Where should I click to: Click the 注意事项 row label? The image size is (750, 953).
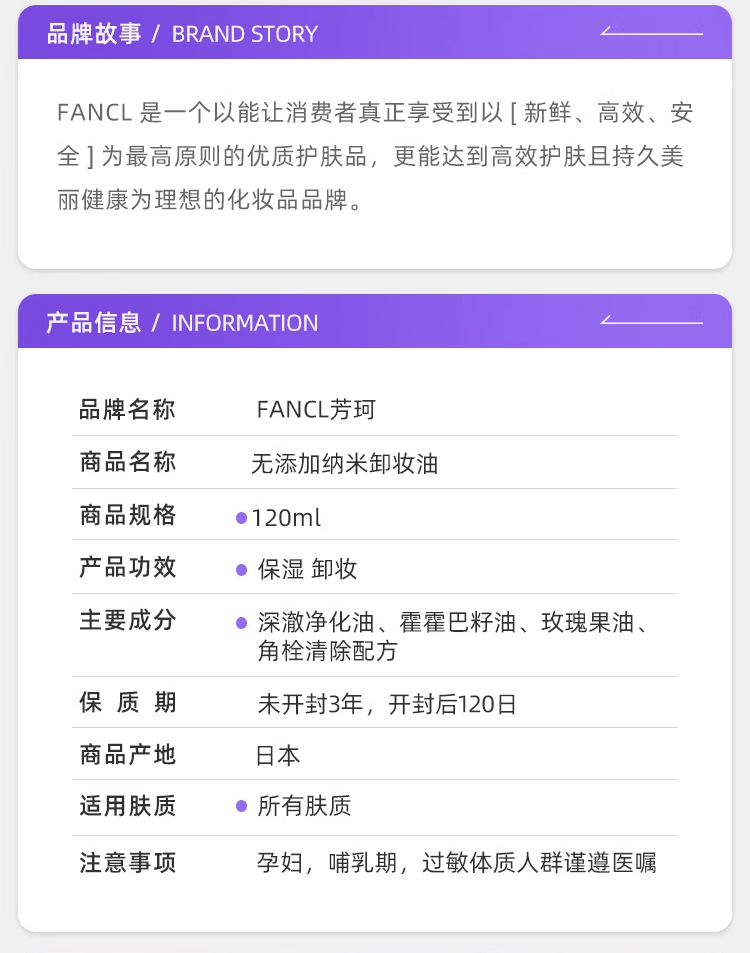(x=128, y=863)
